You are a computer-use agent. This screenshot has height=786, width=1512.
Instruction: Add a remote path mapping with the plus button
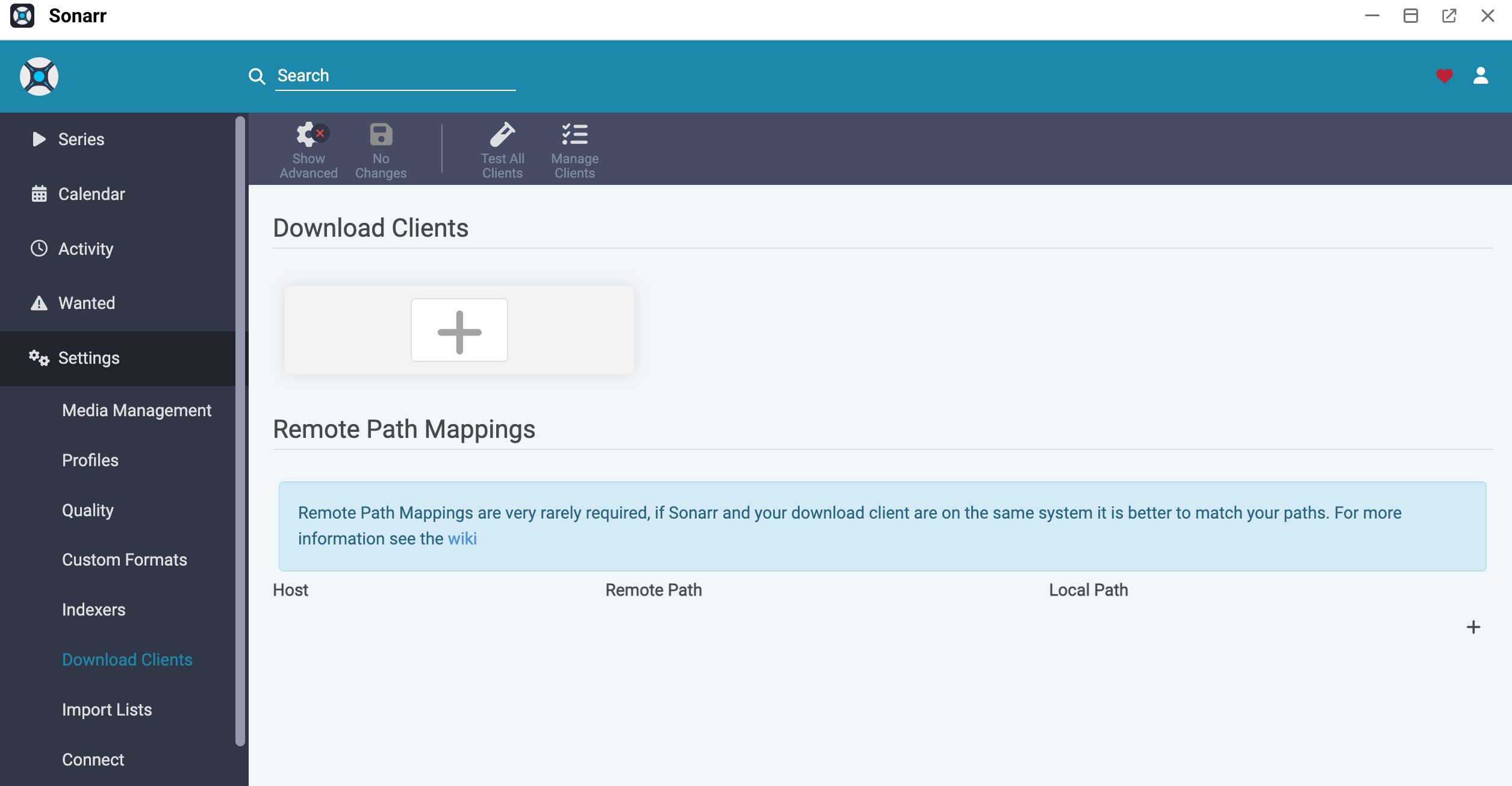click(1473, 627)
